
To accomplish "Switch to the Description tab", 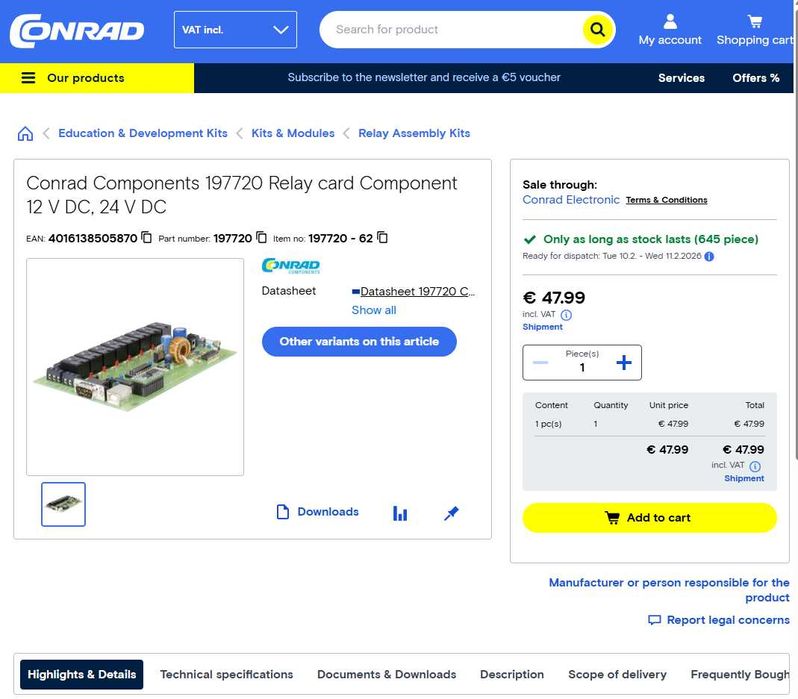I will coord(512,675).
